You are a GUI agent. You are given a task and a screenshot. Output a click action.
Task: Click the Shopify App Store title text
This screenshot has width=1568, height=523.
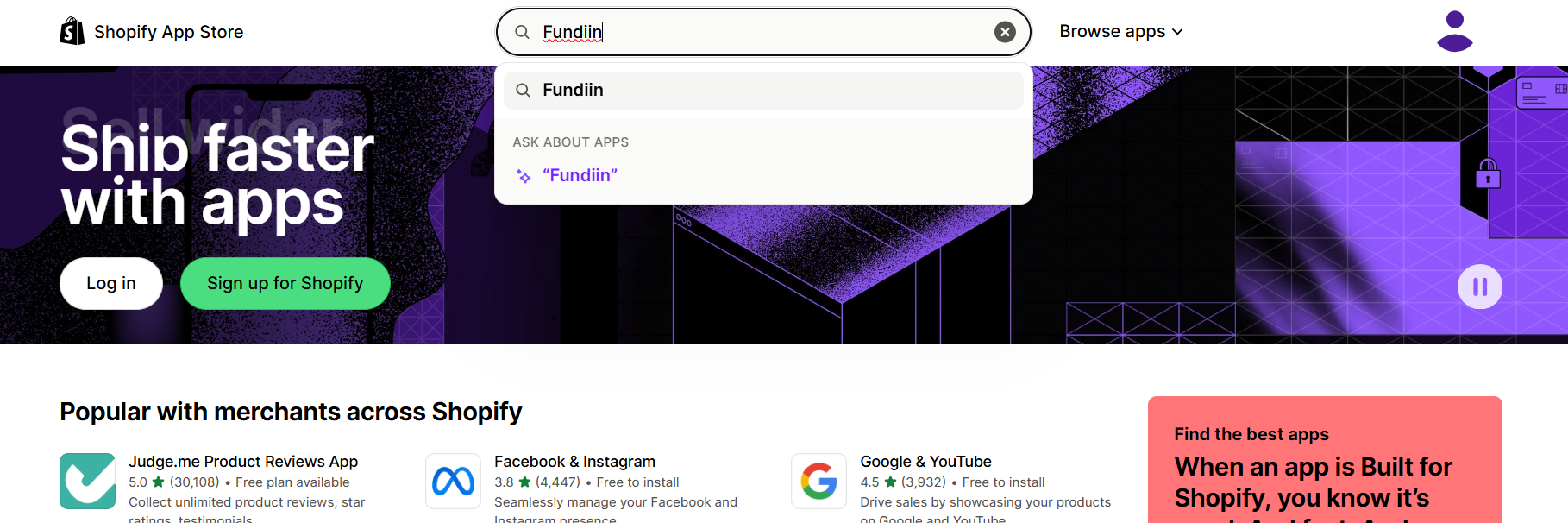(x=168, y=32)
